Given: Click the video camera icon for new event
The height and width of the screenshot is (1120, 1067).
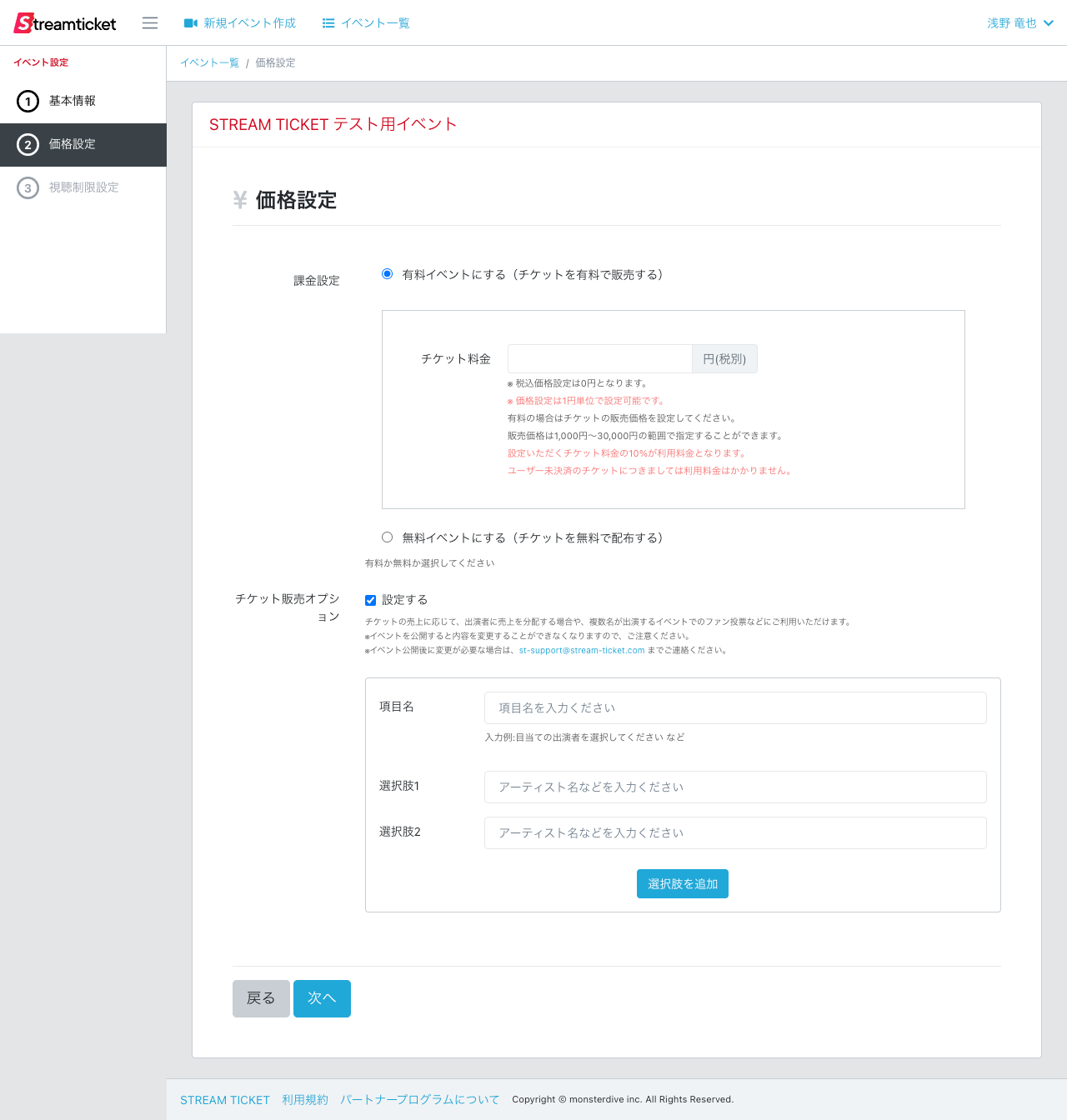Looking at the screenshot, I should [191, 23].
